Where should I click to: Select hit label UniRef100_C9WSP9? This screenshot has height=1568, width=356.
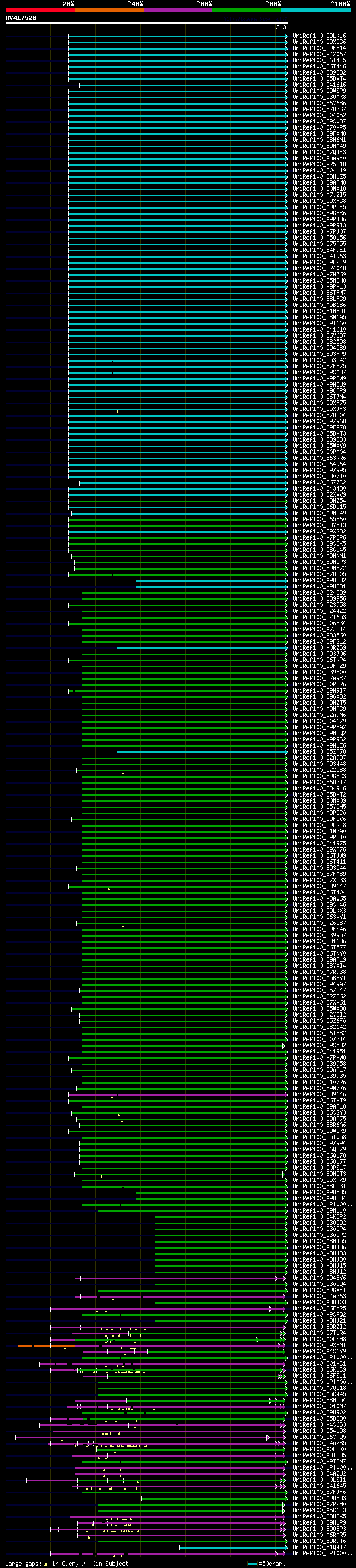(319, 91)
